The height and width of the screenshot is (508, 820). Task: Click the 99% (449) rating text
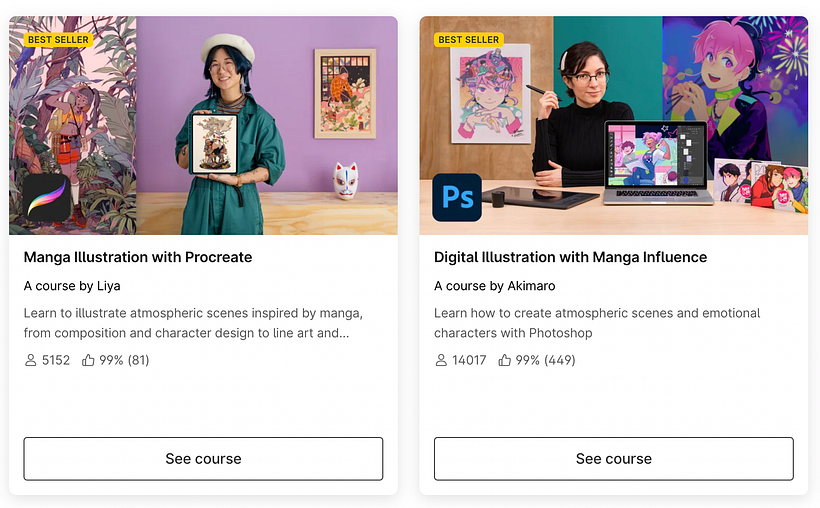pos(545,360)
